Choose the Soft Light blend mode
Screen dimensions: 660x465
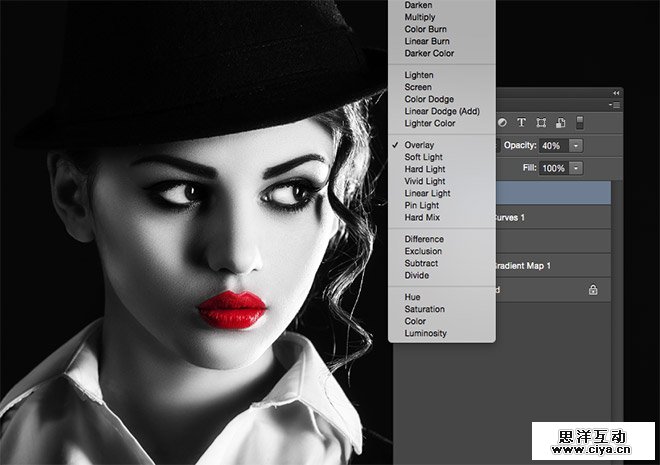coord(425,157)
